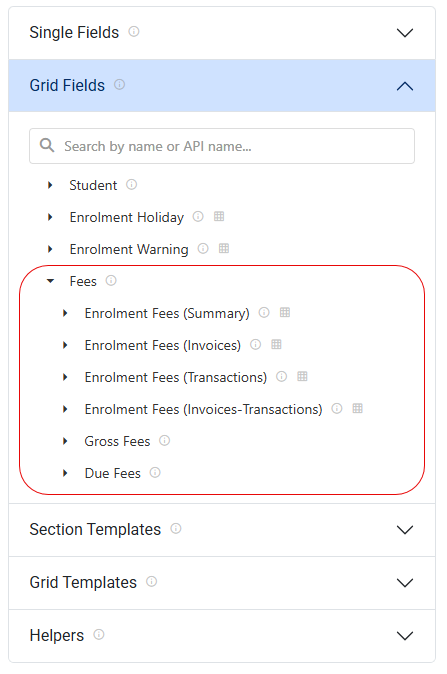The width and height of the screenshot is (447, 674).
Task: Click the grid icon for Enrolment Fees (Invoices-Transactions)
Action: pyautogui.click(x=358, y=408)
